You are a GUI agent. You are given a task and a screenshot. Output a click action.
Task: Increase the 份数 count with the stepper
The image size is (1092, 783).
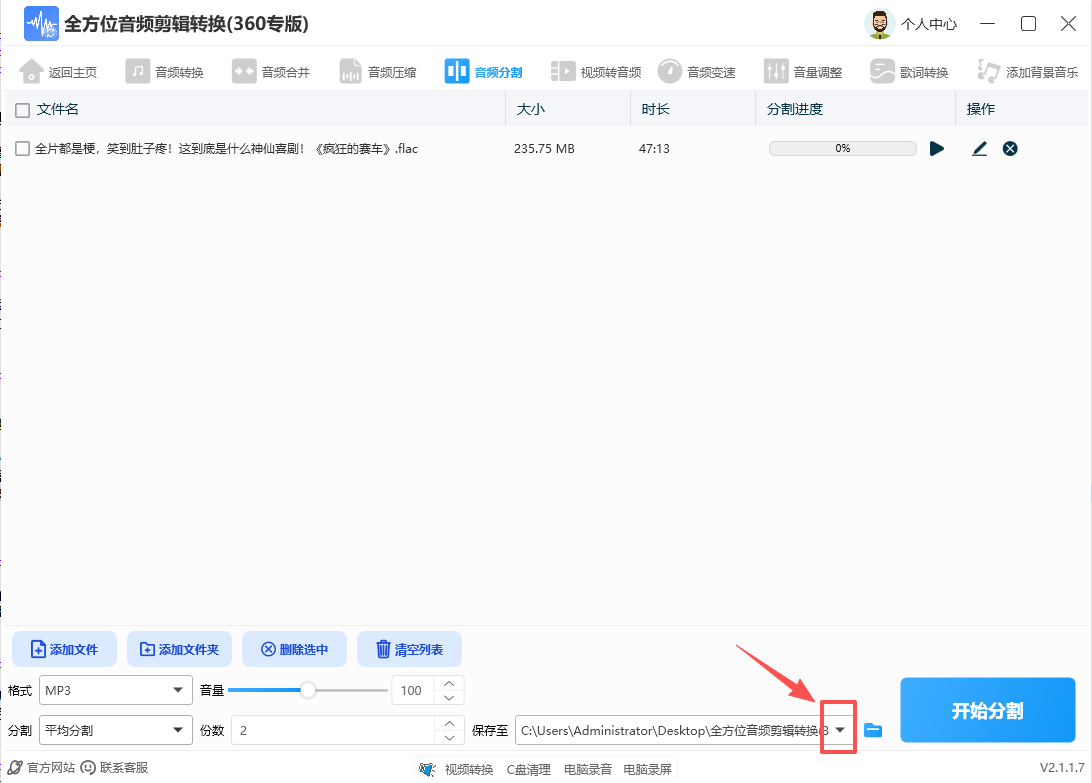pyautogui.click(x=449, y=724)
